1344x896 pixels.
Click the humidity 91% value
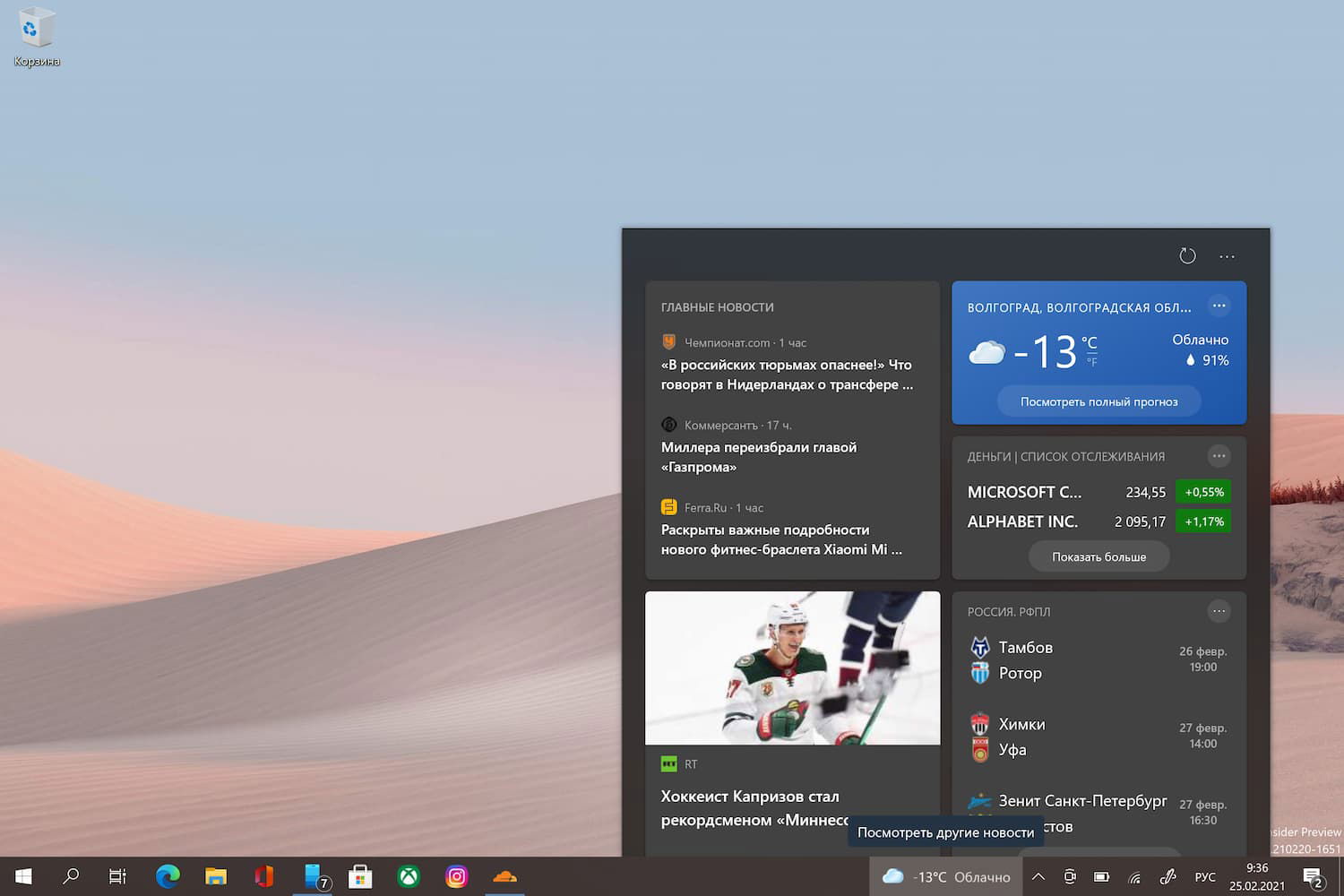(1215, 360)
